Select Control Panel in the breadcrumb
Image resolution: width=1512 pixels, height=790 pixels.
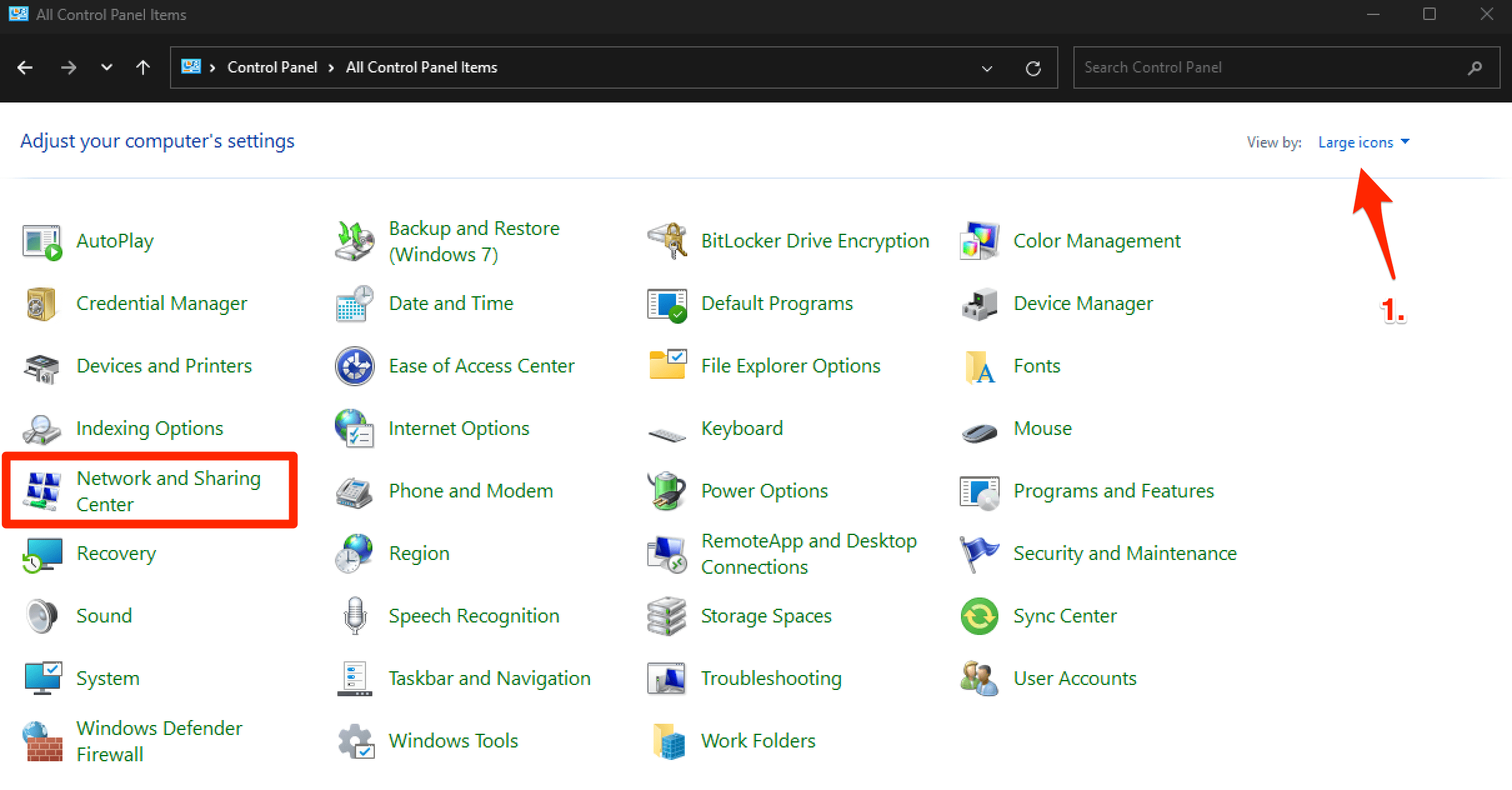[x=272, y=67]
